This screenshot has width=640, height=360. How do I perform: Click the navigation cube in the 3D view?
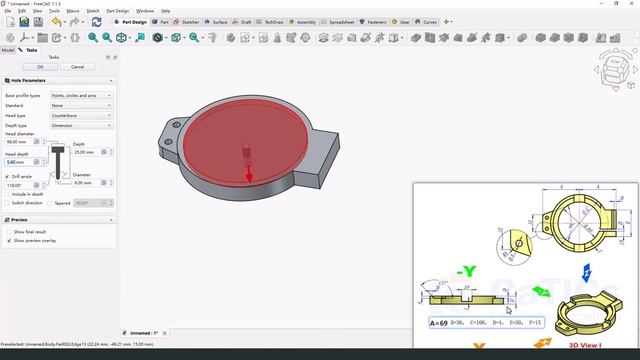pyautogui.click(x=616, y=70)
